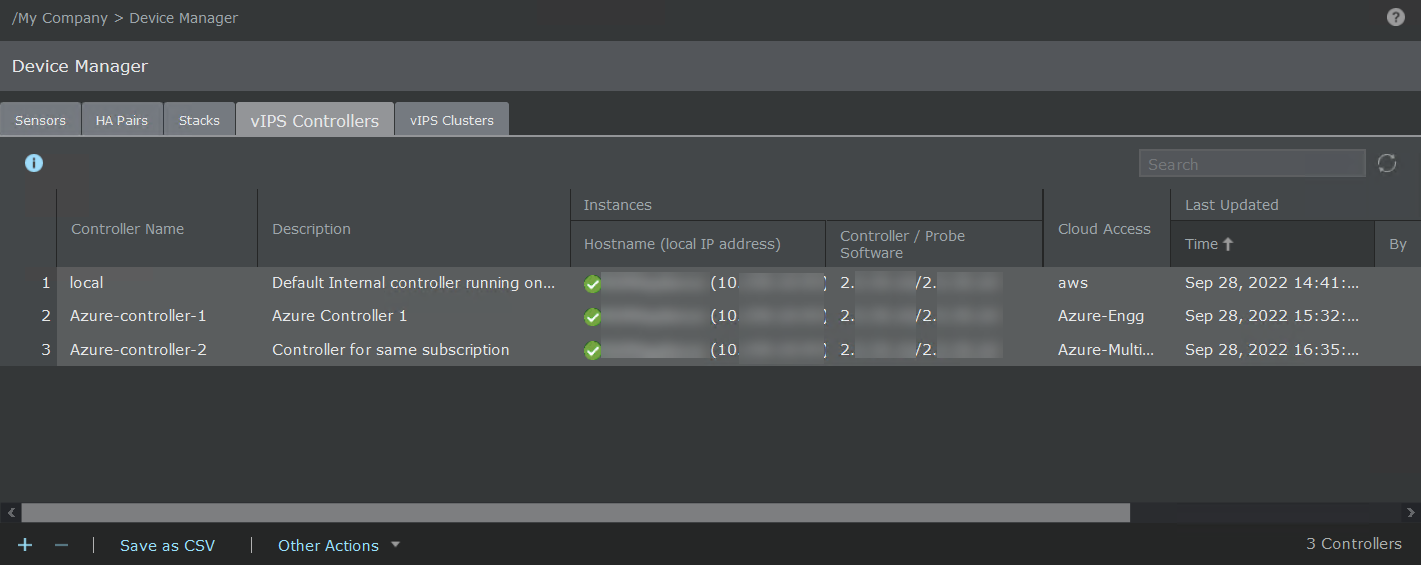The height and width of the screenshot is (565, 1421).
Task: Open the vIPS Clusters tab
Action: pyautogui.click(x=452, y=120)
